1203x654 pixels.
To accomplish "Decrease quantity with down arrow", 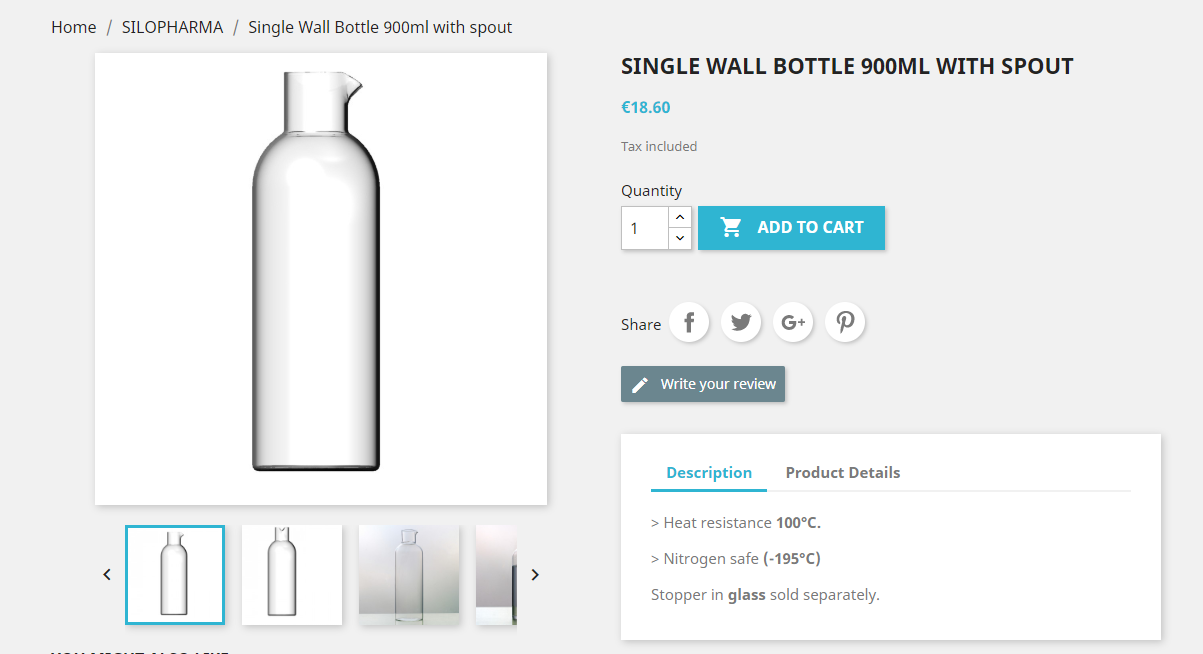I will [680, 238].
